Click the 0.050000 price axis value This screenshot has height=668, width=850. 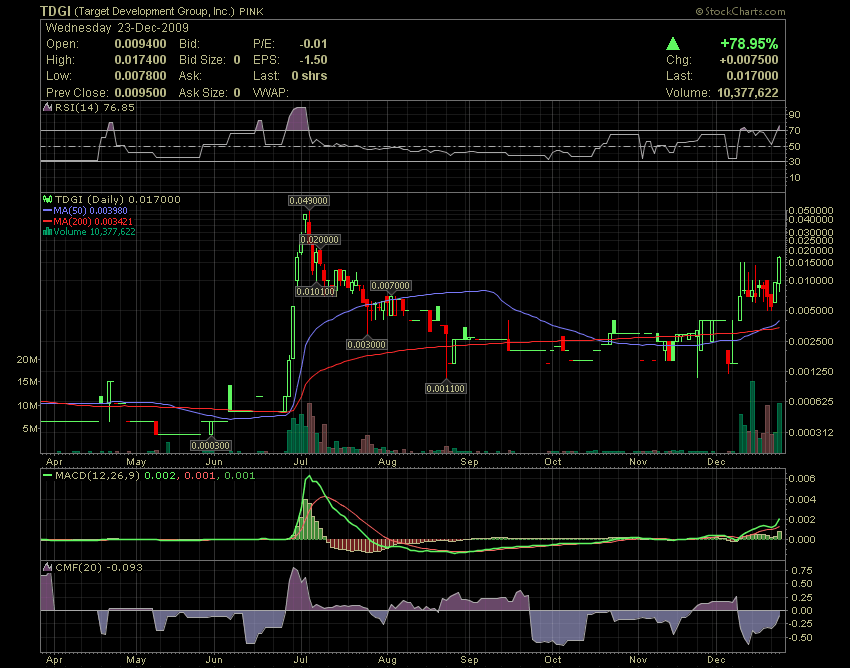pyautogui.click(x=811, y=210)
